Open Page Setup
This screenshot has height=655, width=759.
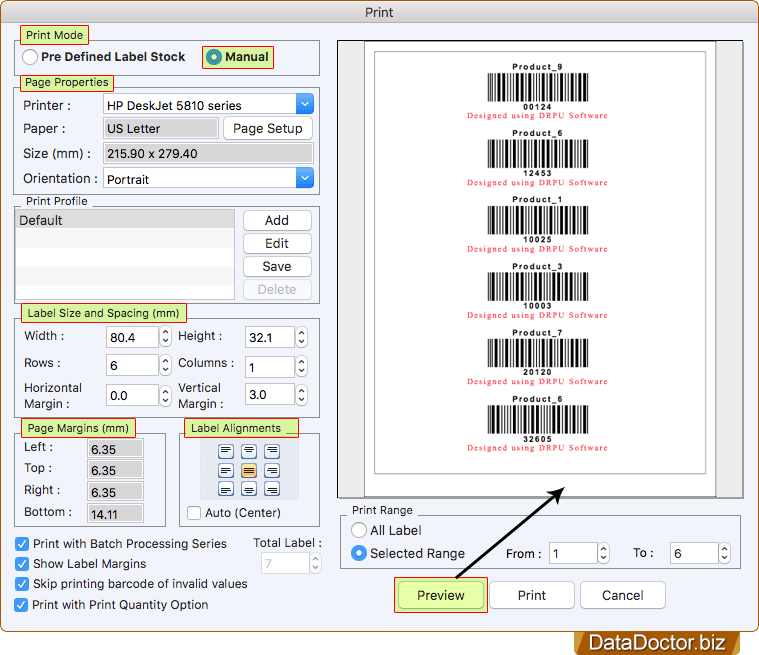(268, 128)
